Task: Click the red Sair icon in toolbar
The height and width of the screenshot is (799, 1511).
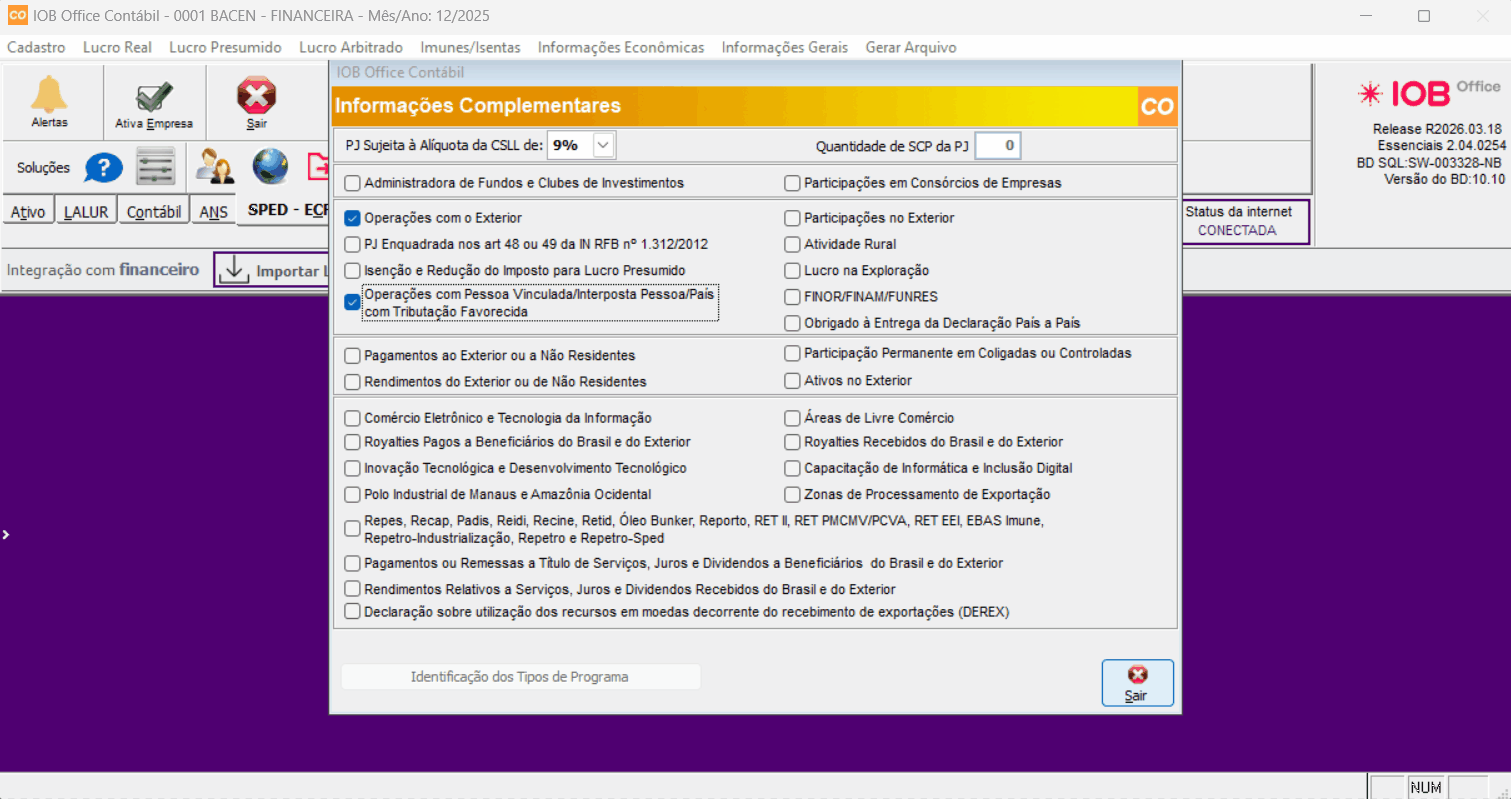Action: tap(256, 97)
